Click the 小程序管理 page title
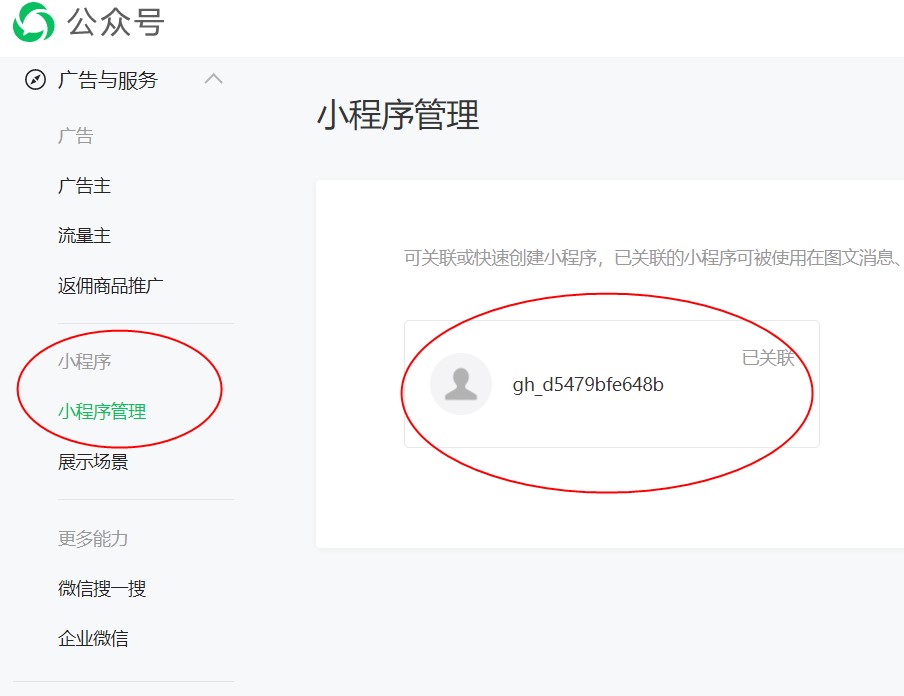This screenshot has width=904, height=696. [398, 117]
